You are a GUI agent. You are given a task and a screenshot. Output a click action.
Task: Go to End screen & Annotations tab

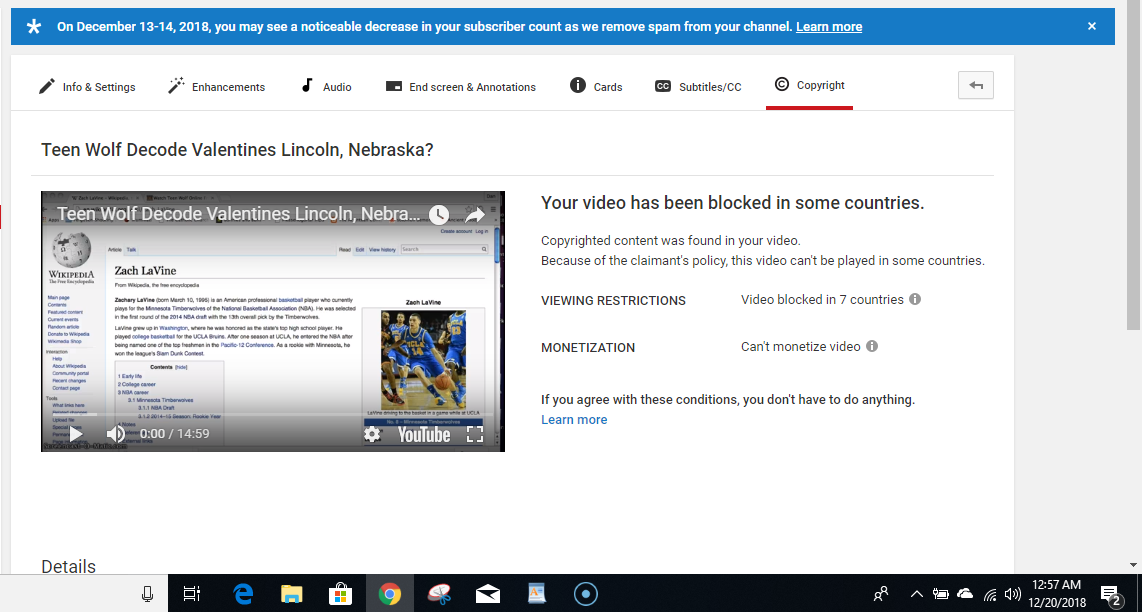tap(460, 87)
